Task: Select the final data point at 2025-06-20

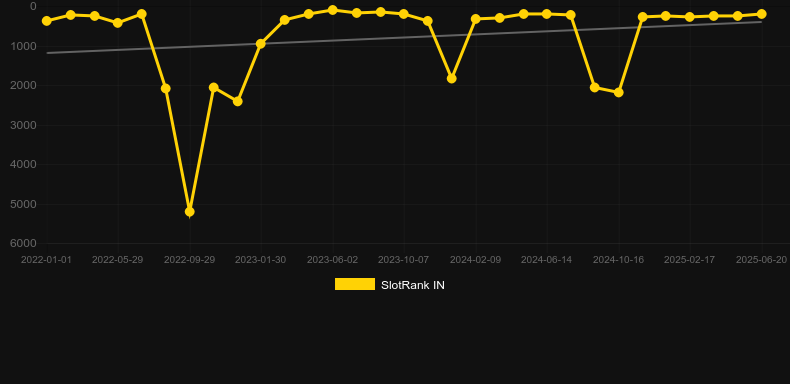Action: click(761, 14)
